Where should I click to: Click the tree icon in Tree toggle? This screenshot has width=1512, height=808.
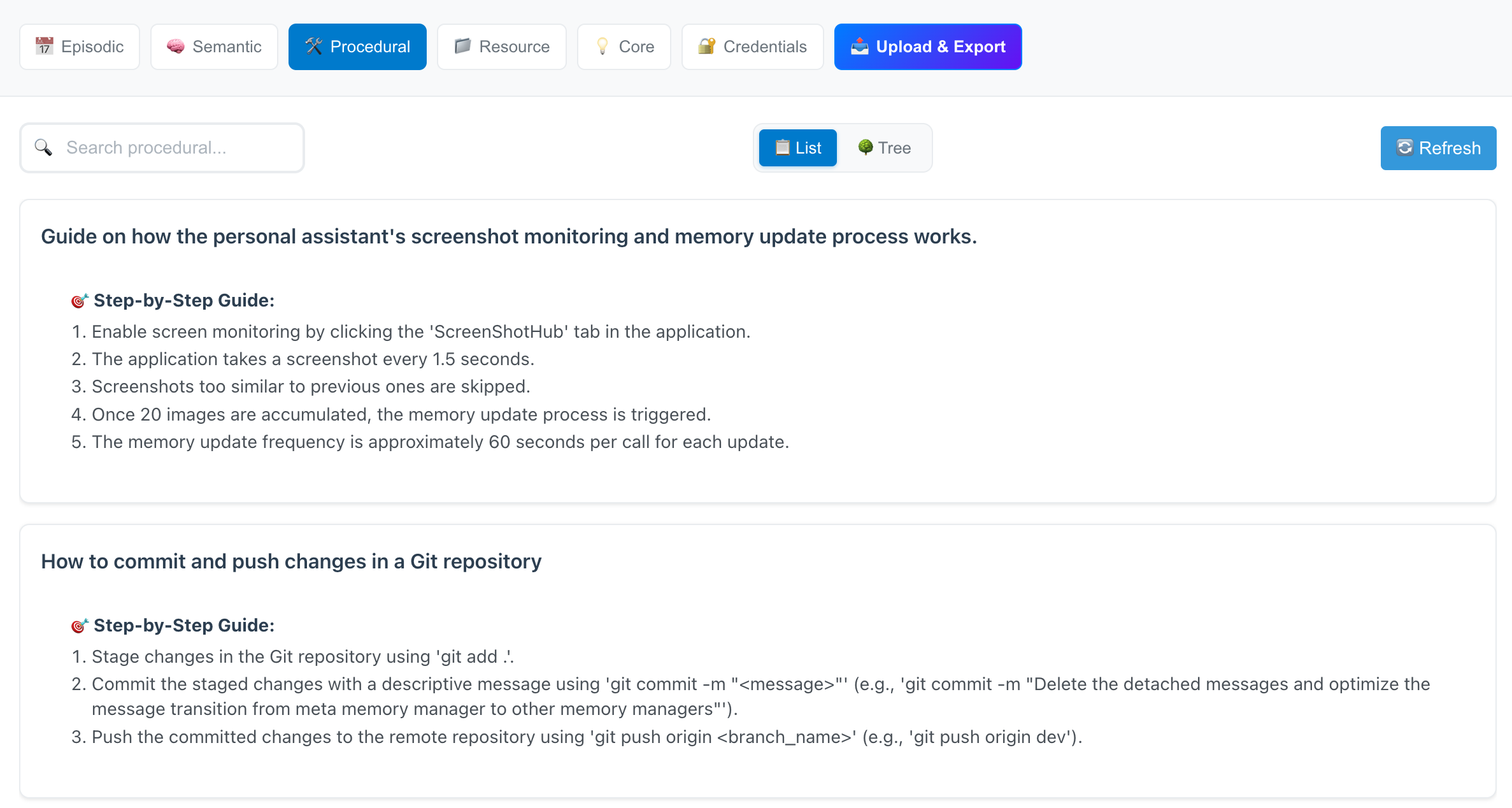866,147
